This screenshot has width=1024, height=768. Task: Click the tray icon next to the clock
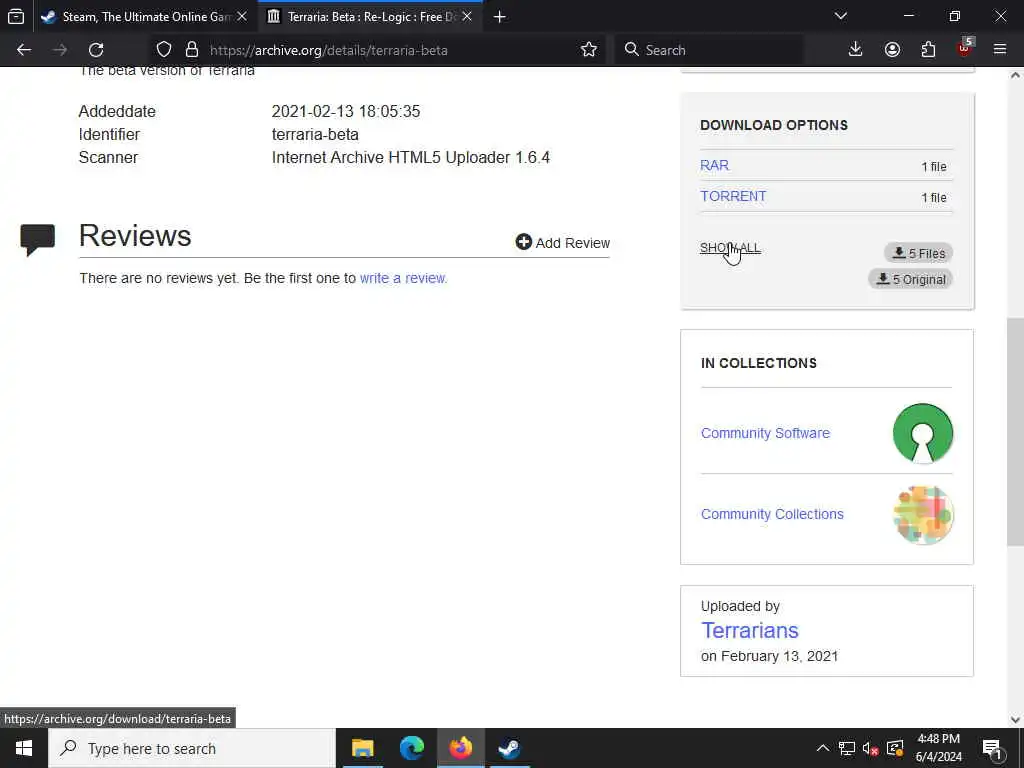pos(895,748)
